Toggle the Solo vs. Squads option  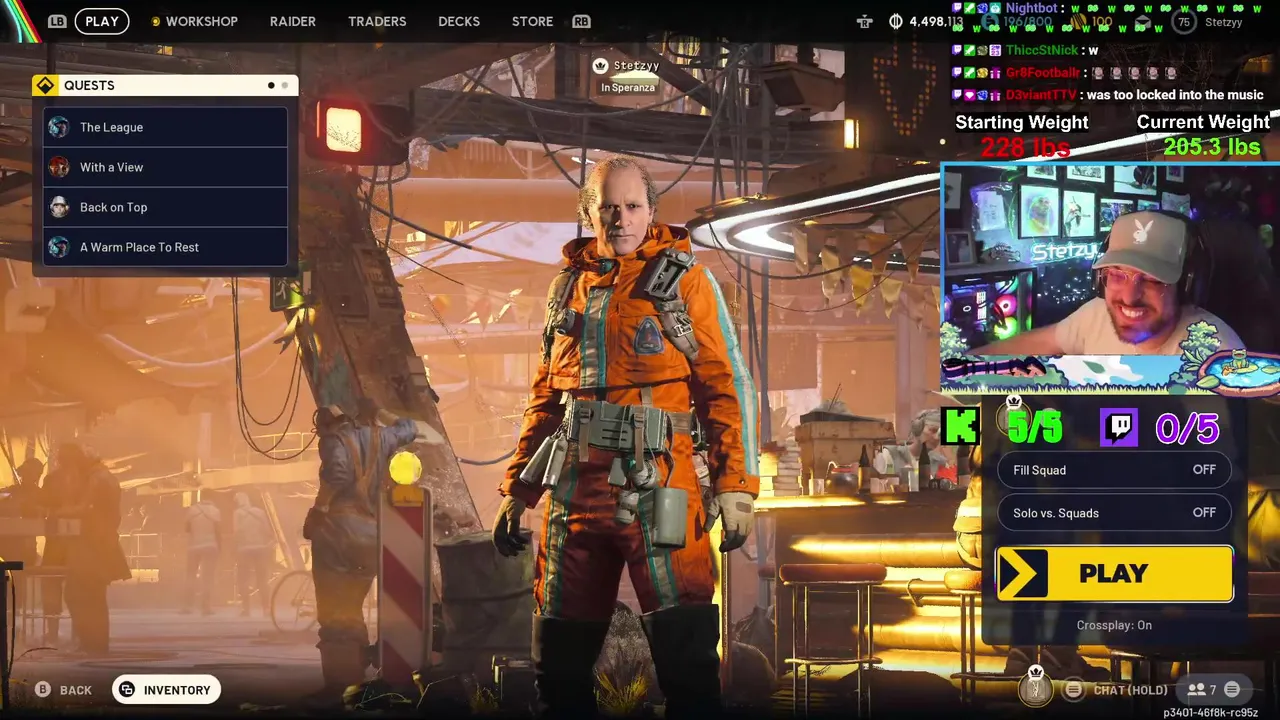point(1114,513)
